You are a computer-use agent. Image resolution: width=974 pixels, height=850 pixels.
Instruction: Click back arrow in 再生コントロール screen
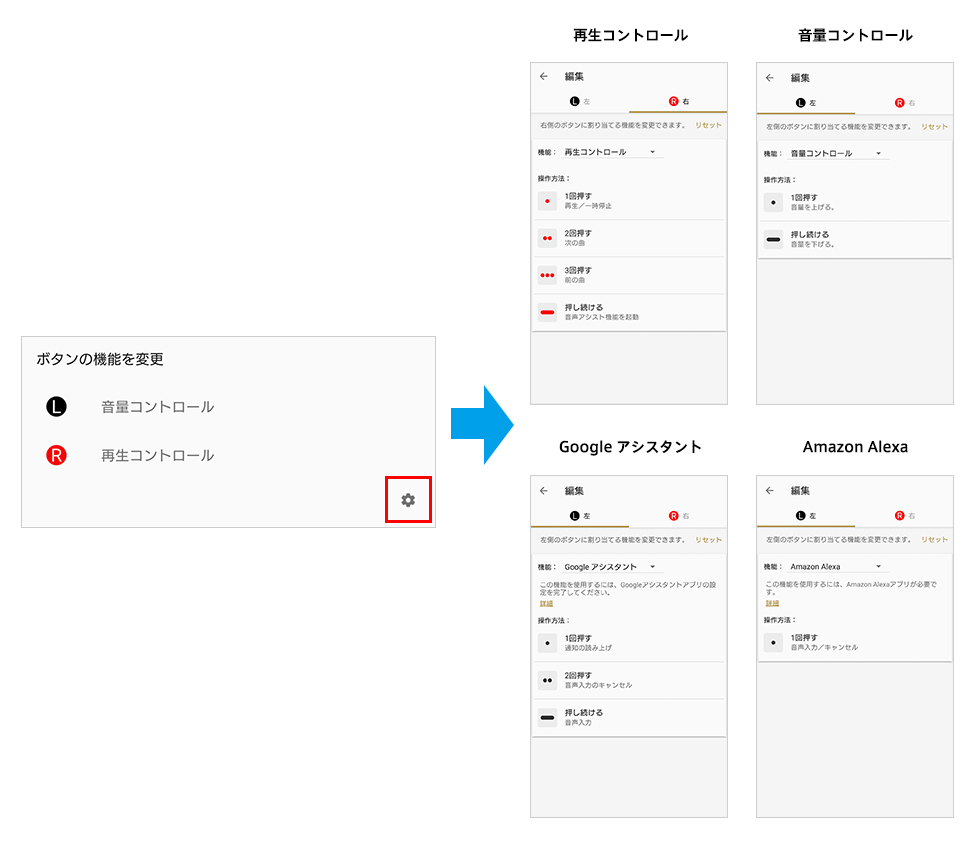[544, 76]
